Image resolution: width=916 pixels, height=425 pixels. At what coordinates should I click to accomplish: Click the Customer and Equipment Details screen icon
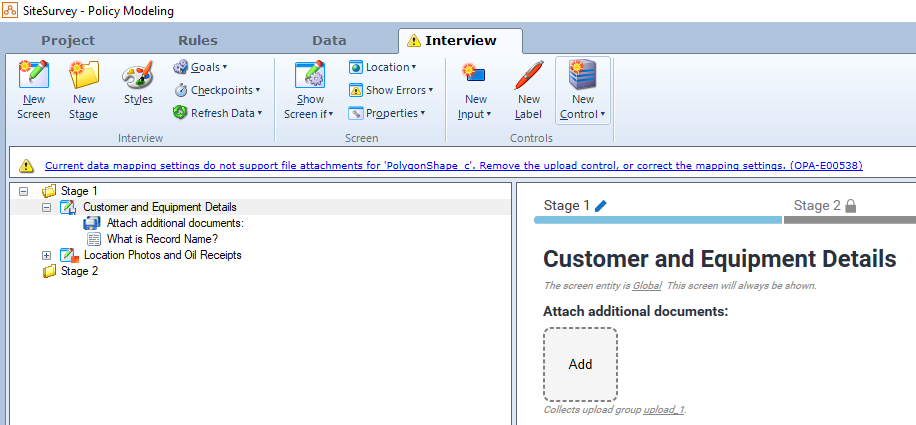click(x=69, y=207)
